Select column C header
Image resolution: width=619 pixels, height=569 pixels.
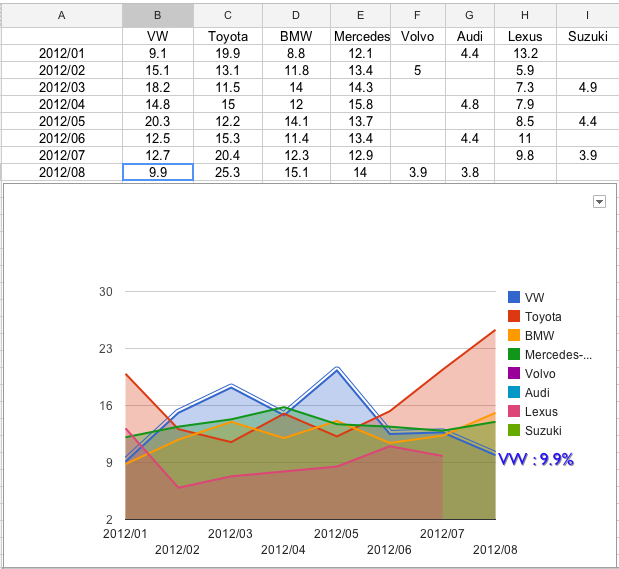[x=228, y=15]
